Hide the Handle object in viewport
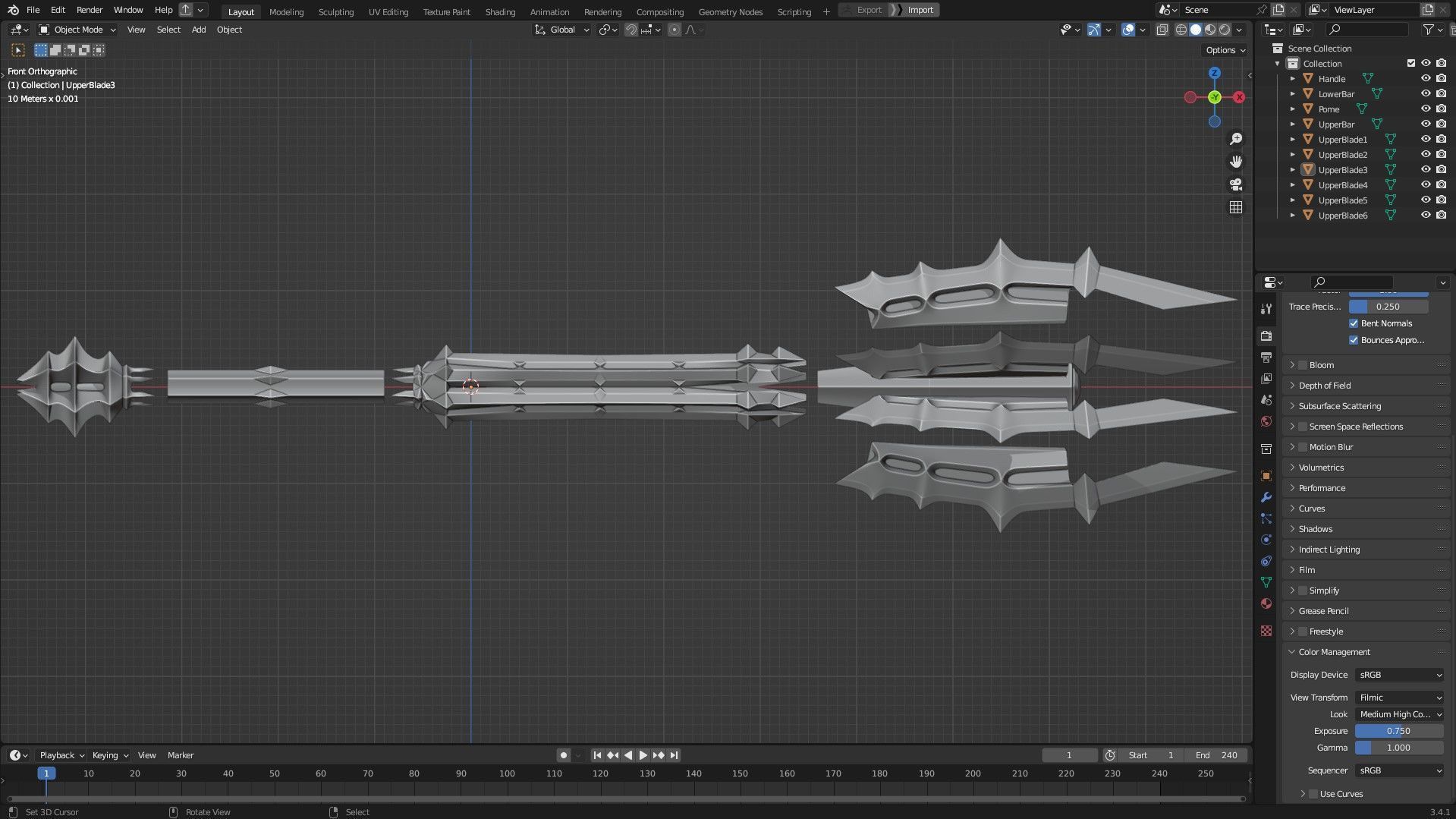Viewport: 1456px width, 819px height. click(1426, 78)
